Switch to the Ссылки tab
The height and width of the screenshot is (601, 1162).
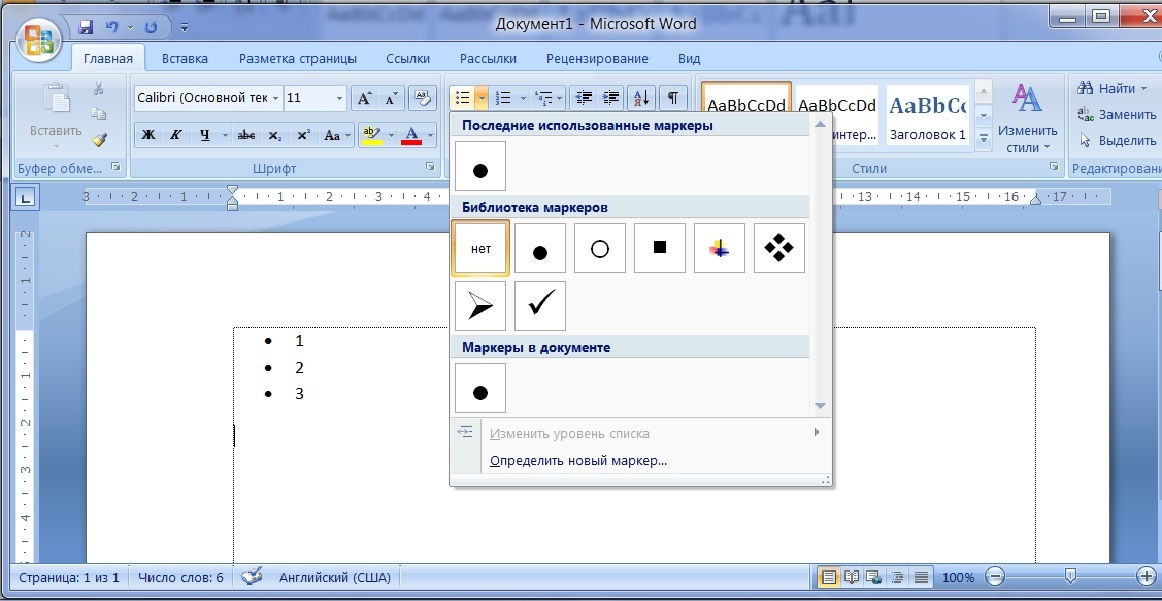408,59
